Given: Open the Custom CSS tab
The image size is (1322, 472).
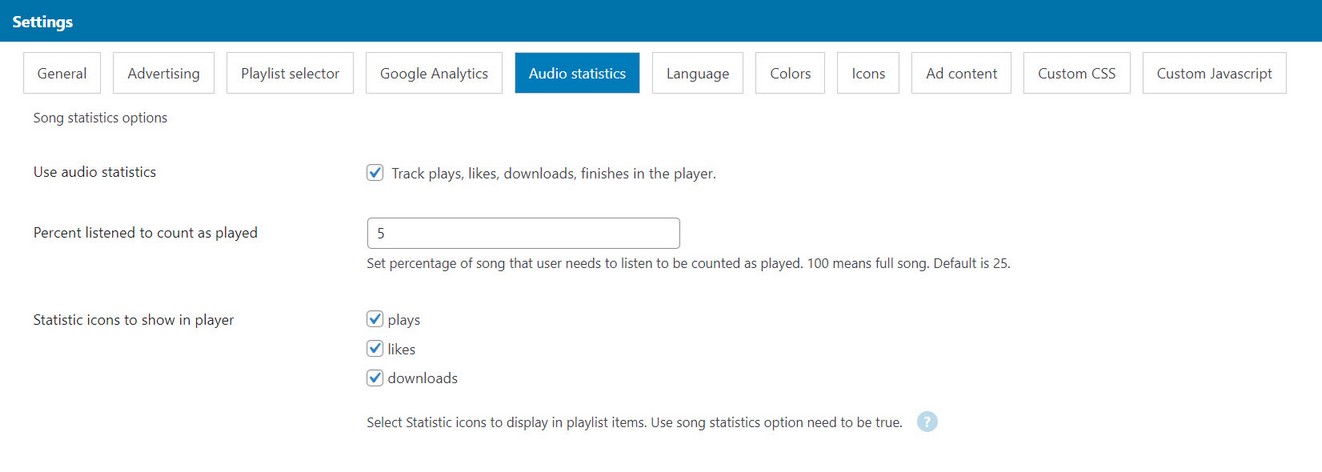Looking at the screenshot, I should point(1076,73).
